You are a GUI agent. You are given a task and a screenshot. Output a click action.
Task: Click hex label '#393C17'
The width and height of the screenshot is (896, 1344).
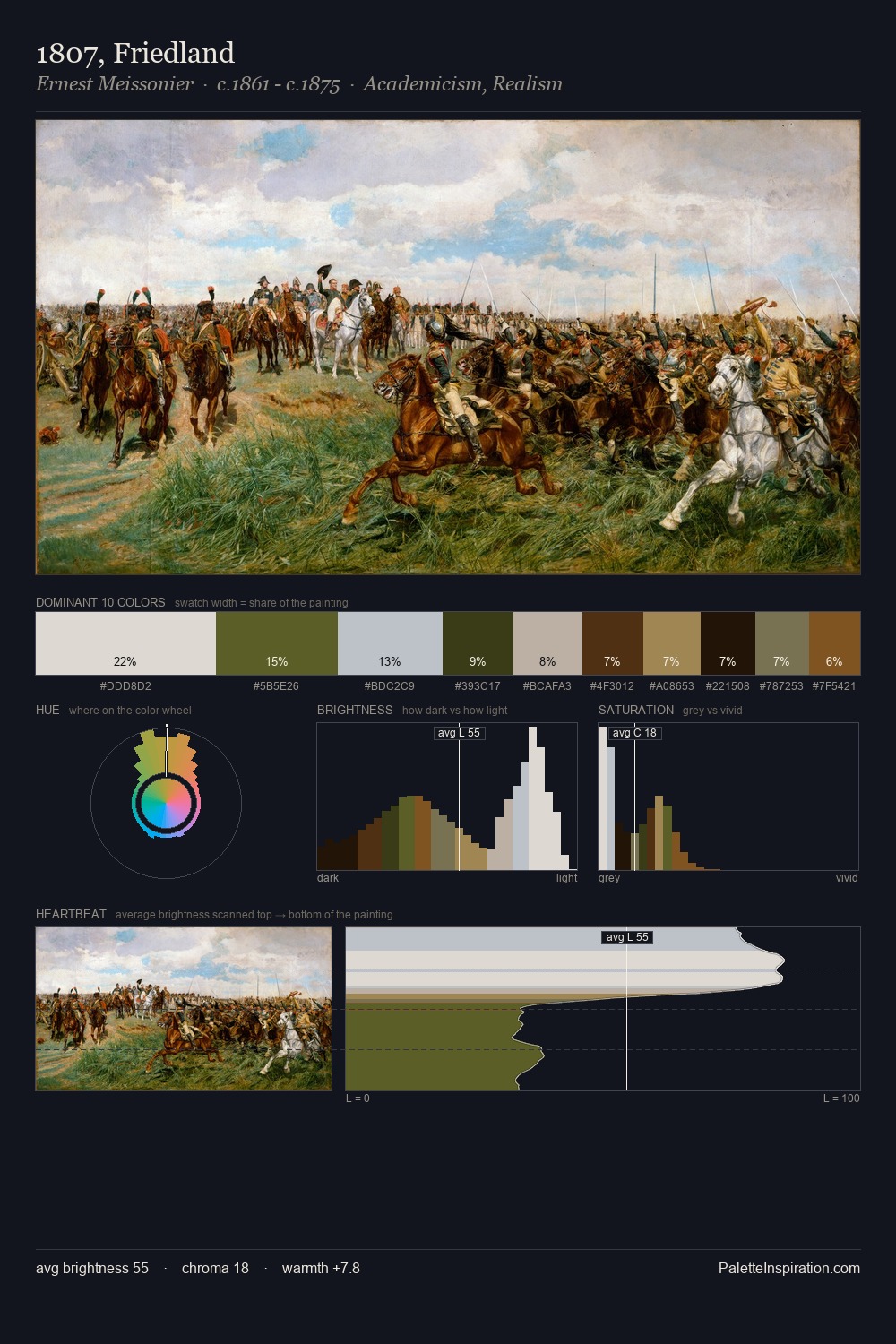point(478,686)
